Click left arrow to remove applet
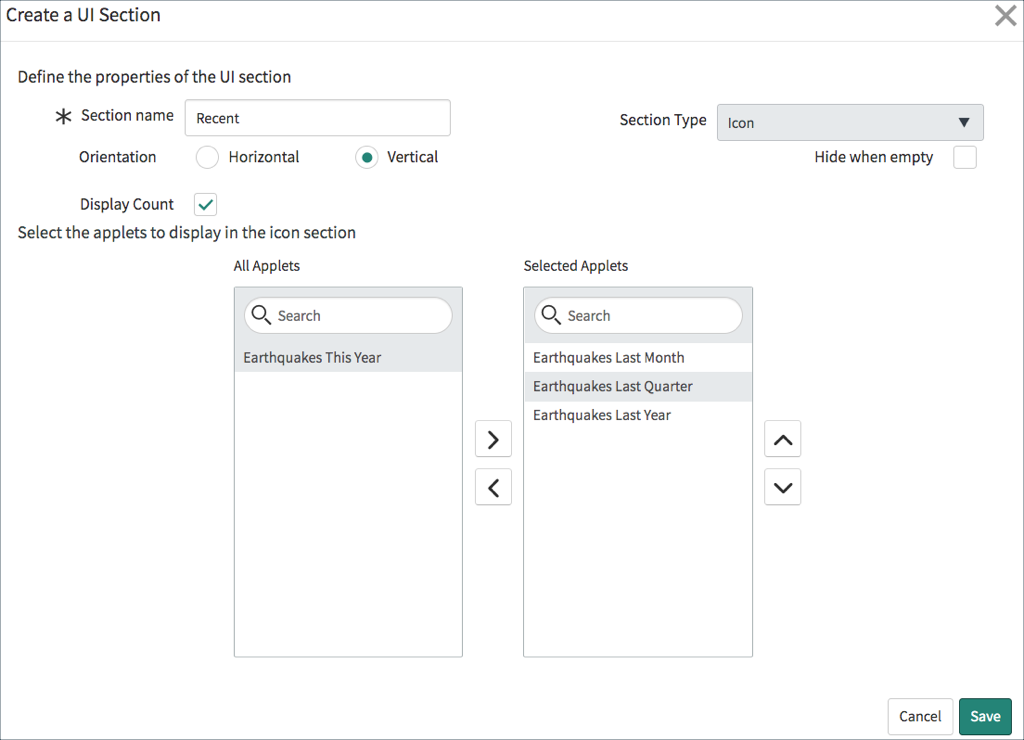Viewport: 1024px width, 740px height. pyautogui.click(x=493, y=487)
